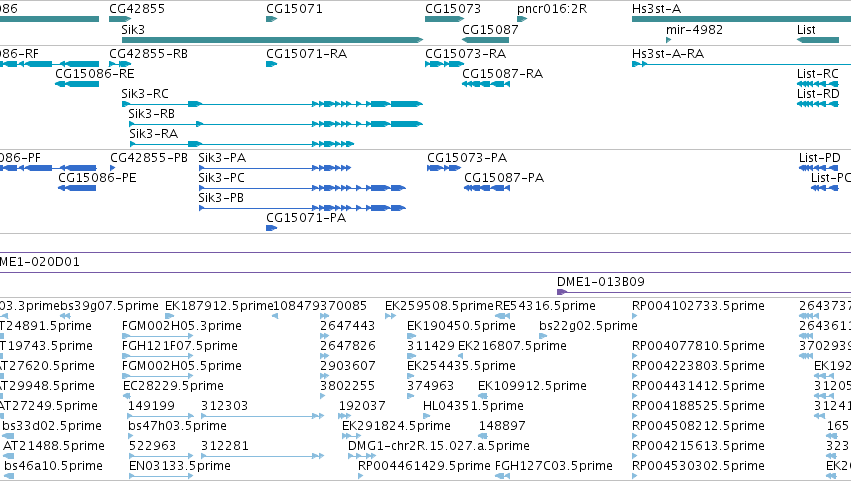
Task: Select the CG15086-PE protein label
Action: point(97,178)
